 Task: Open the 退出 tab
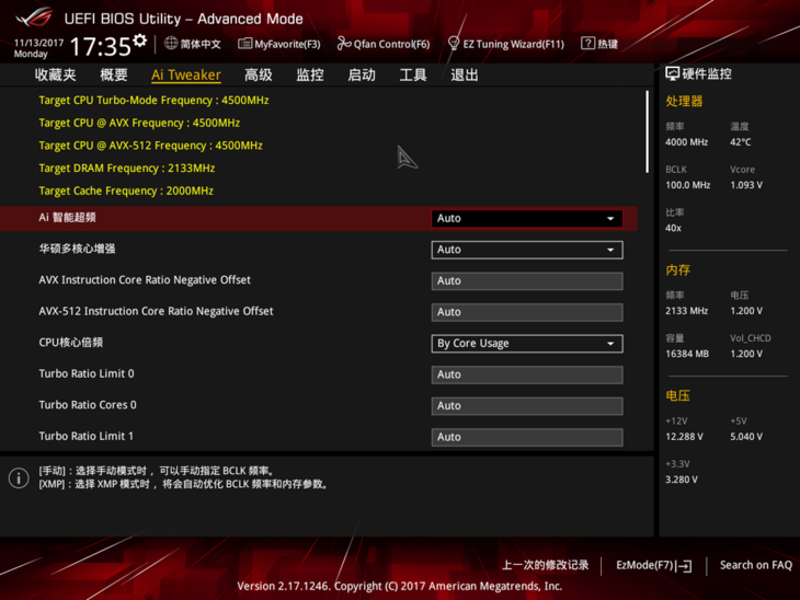tap(464, 75)
